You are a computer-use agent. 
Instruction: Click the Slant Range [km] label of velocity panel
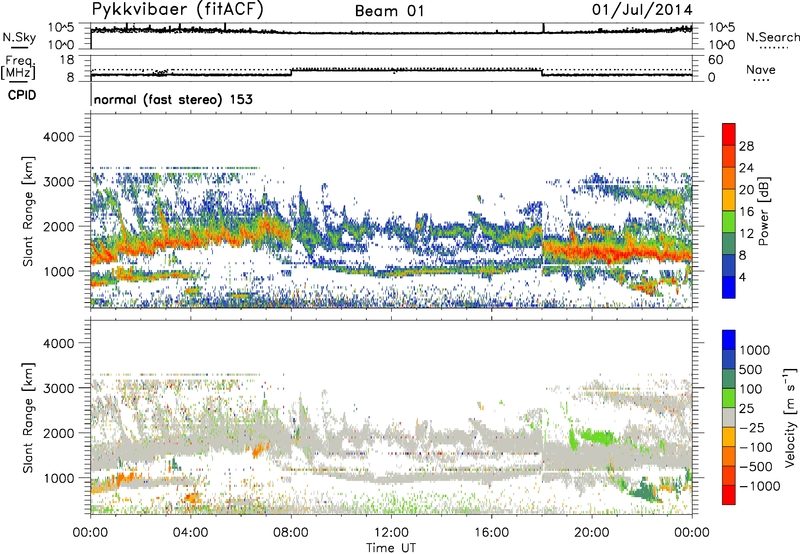point(28,418)
